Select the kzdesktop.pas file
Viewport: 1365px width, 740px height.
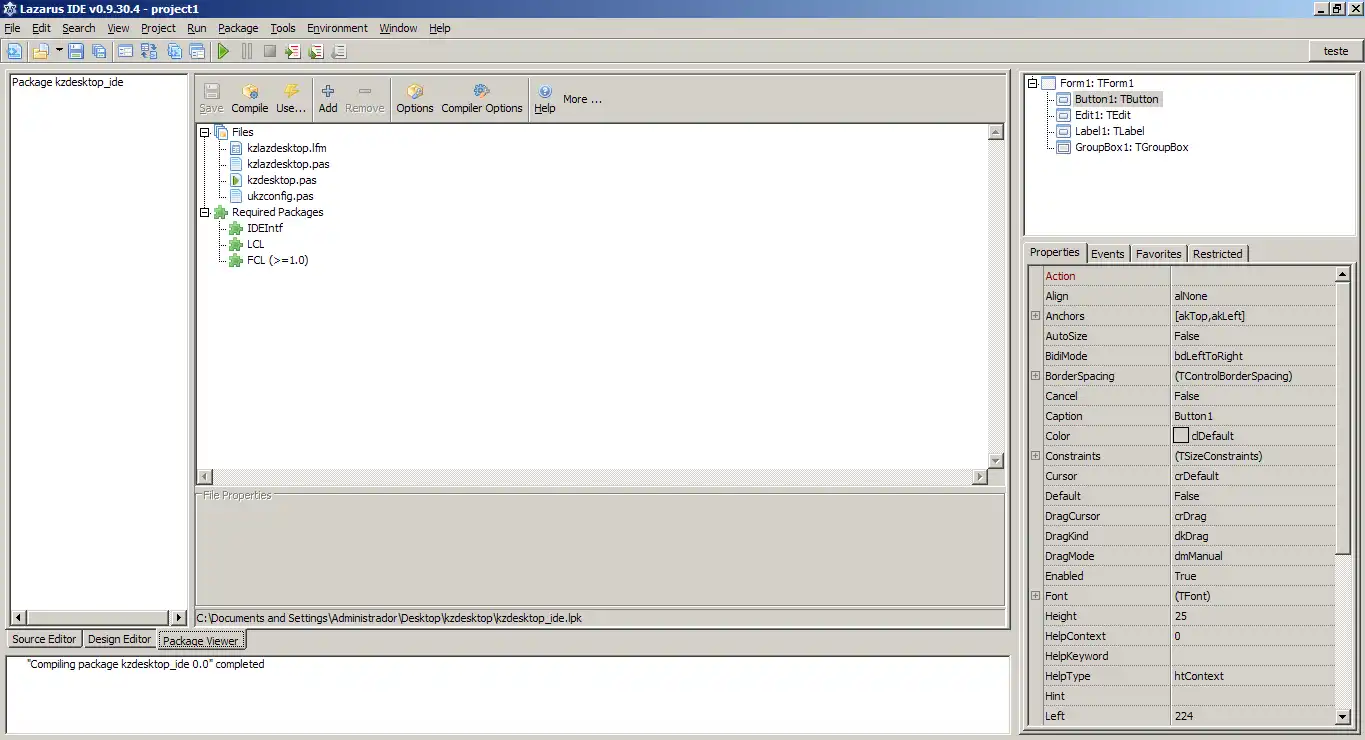click(x=282, y=180)
